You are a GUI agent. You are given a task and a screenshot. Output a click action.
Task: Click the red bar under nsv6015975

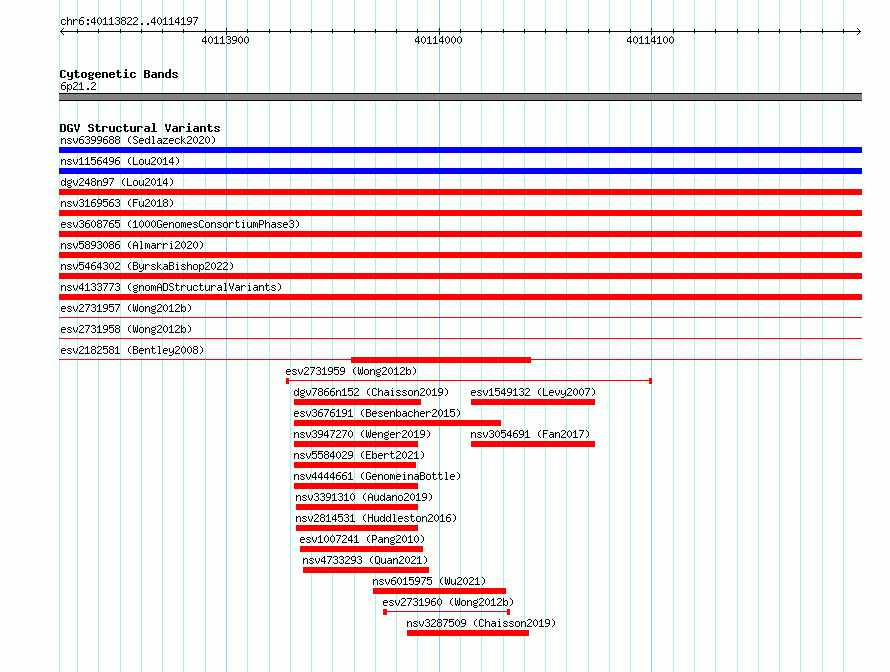click(439, 591)
